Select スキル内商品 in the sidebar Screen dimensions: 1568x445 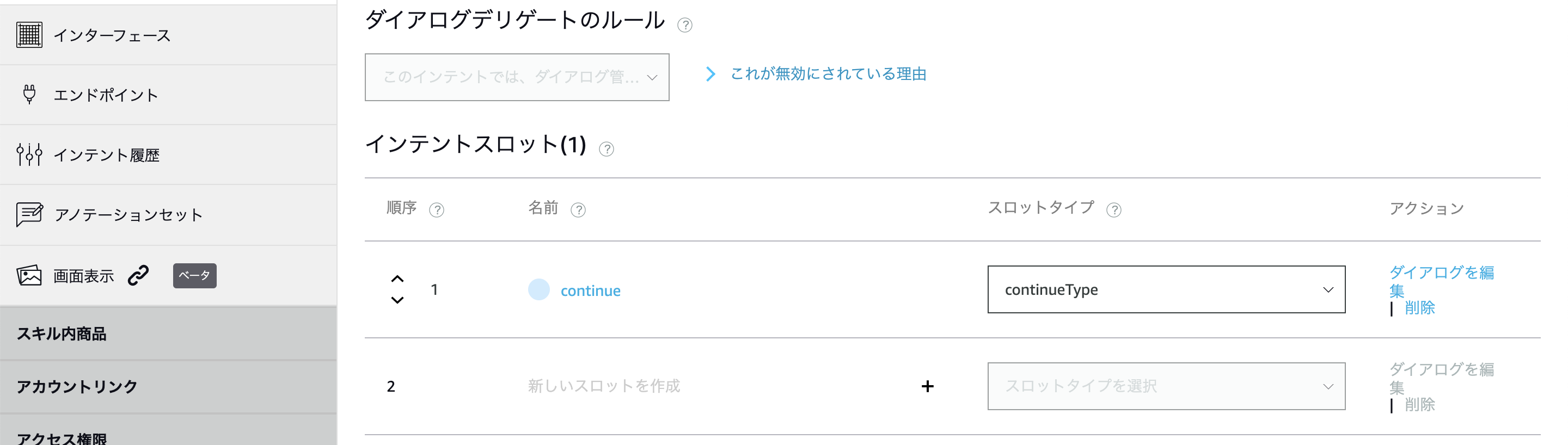61,333
